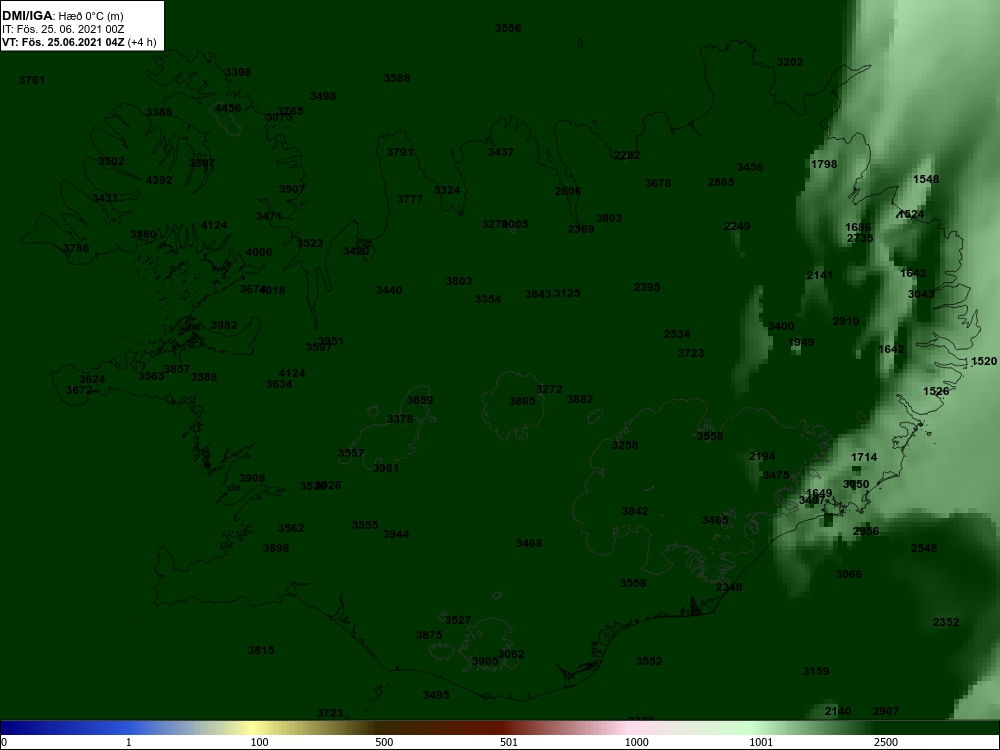
Task: Click the map value 2282
Action: [627, 155]
